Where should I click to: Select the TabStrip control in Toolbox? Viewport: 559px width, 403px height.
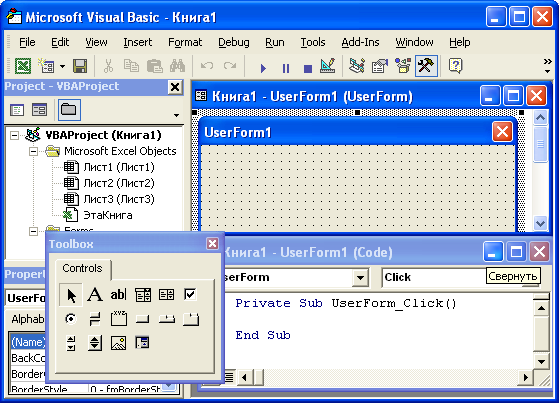click(166, 318)
